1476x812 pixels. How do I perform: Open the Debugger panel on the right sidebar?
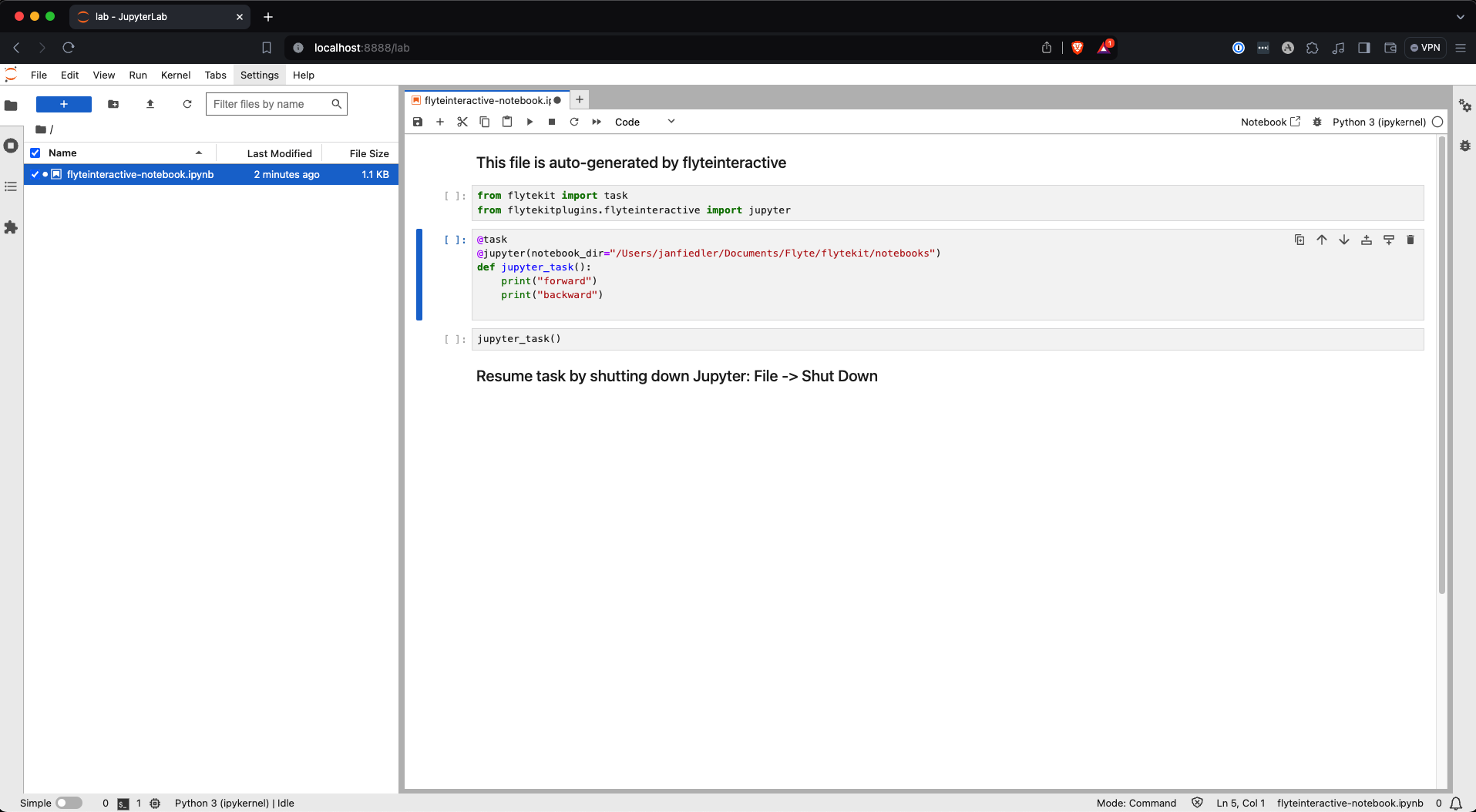click(x=1465, y=146)
